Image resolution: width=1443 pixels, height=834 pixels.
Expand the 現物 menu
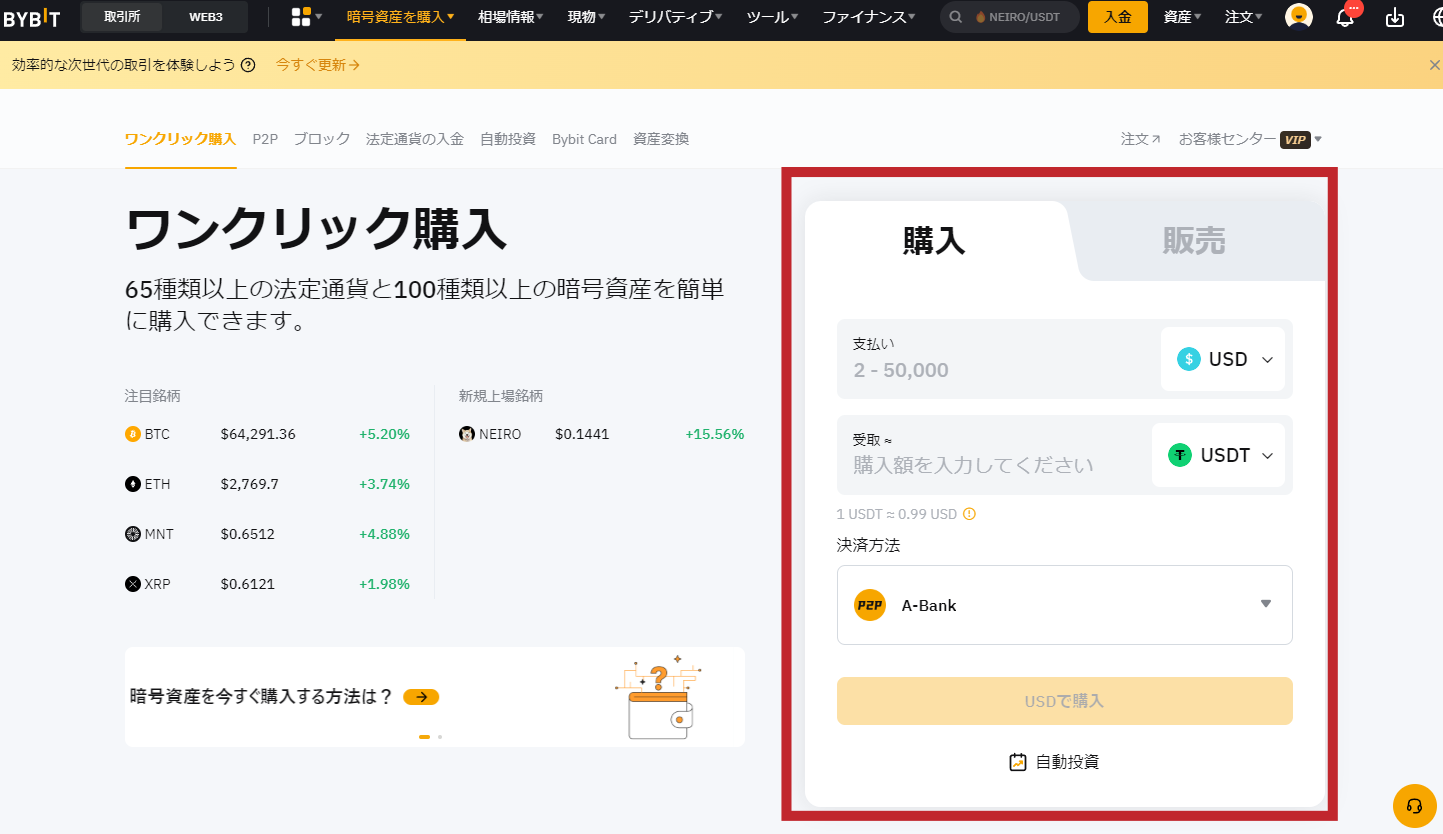pos(588,17)
